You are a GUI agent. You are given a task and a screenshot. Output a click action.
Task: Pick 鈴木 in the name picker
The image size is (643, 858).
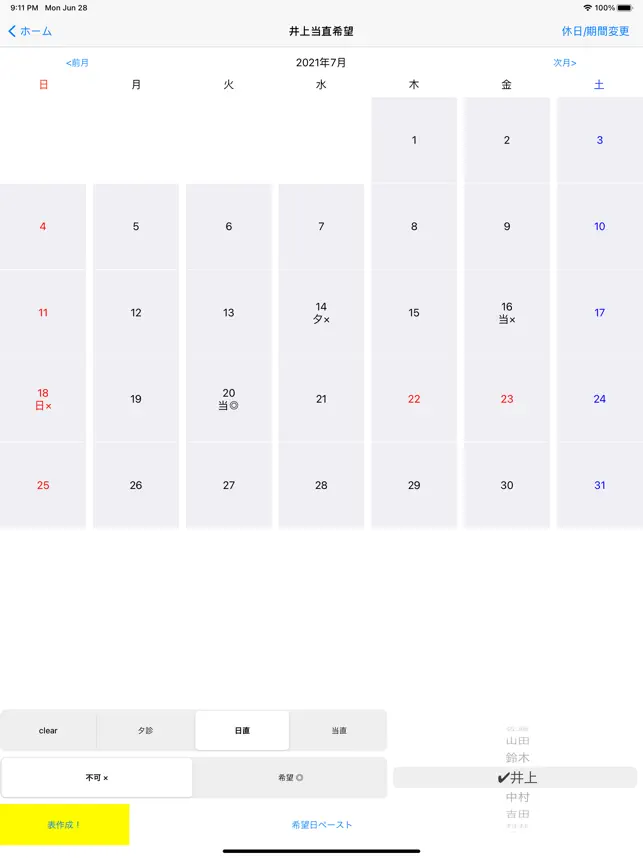click(517, 758)
